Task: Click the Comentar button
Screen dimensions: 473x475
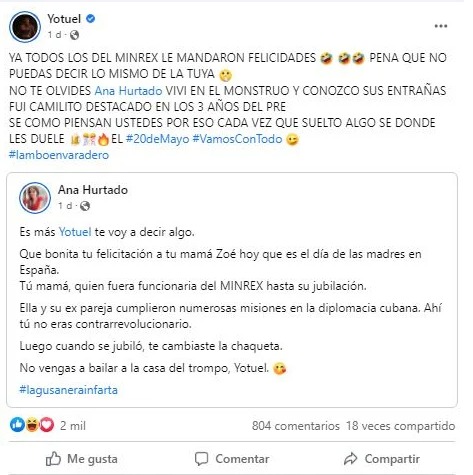Action: [232, 459]
